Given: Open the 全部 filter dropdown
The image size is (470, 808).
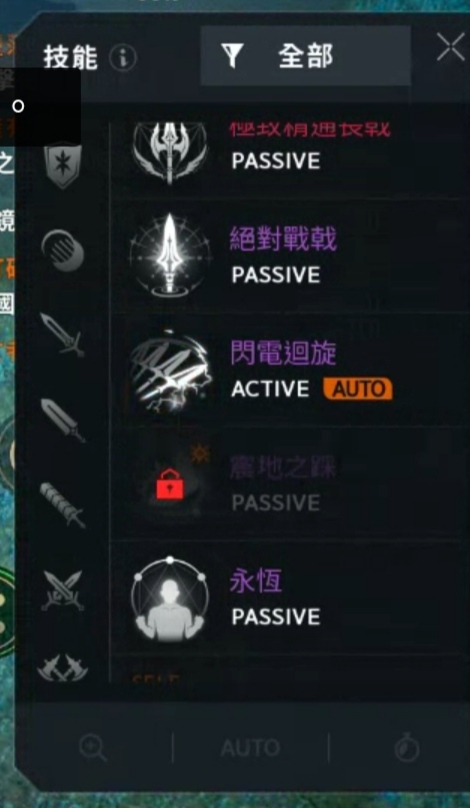Looking at the screenshot, I should click(305, 56).
